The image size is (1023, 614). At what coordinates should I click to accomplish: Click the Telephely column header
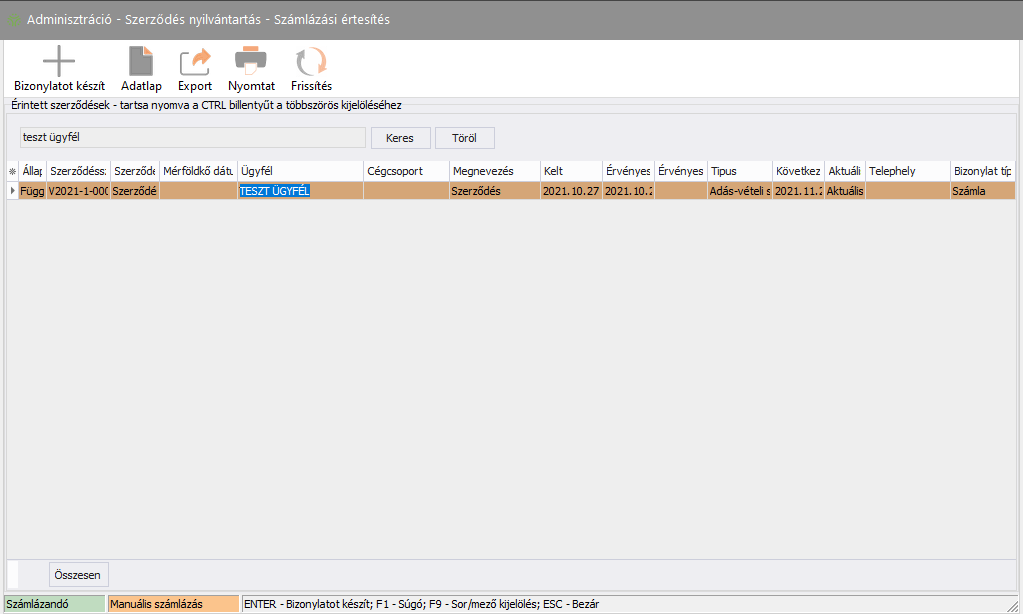[907, 171]
